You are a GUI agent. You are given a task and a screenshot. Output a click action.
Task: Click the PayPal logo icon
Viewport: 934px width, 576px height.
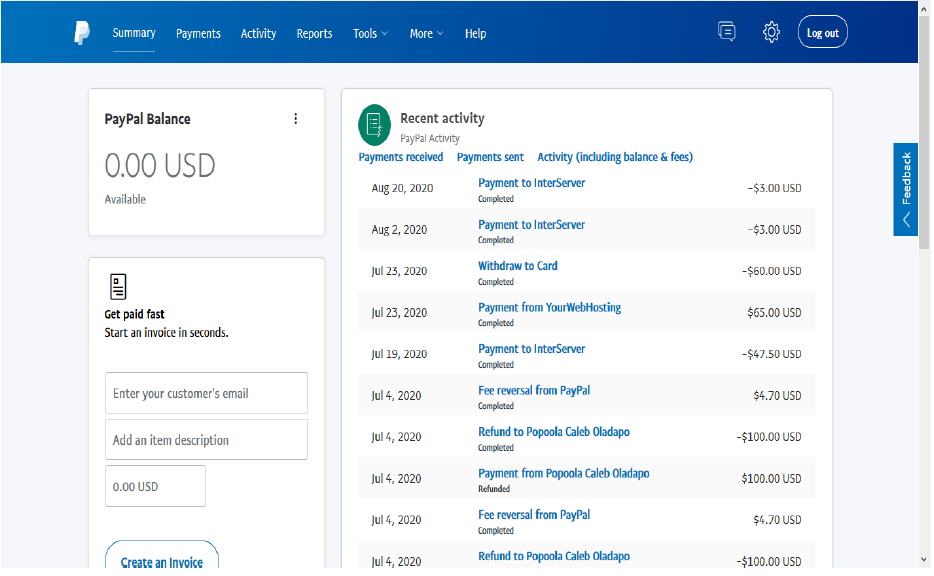[82, 33]
